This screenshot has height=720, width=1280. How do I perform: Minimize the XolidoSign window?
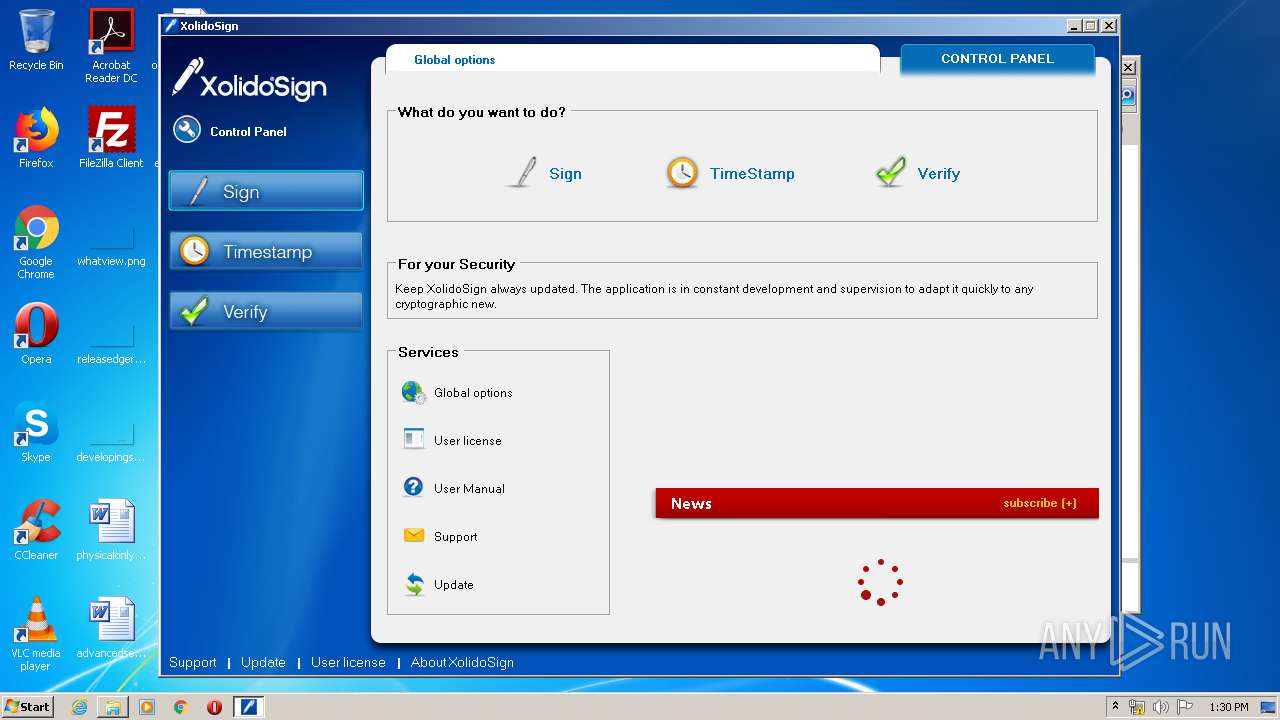[x=1074, y=26]
